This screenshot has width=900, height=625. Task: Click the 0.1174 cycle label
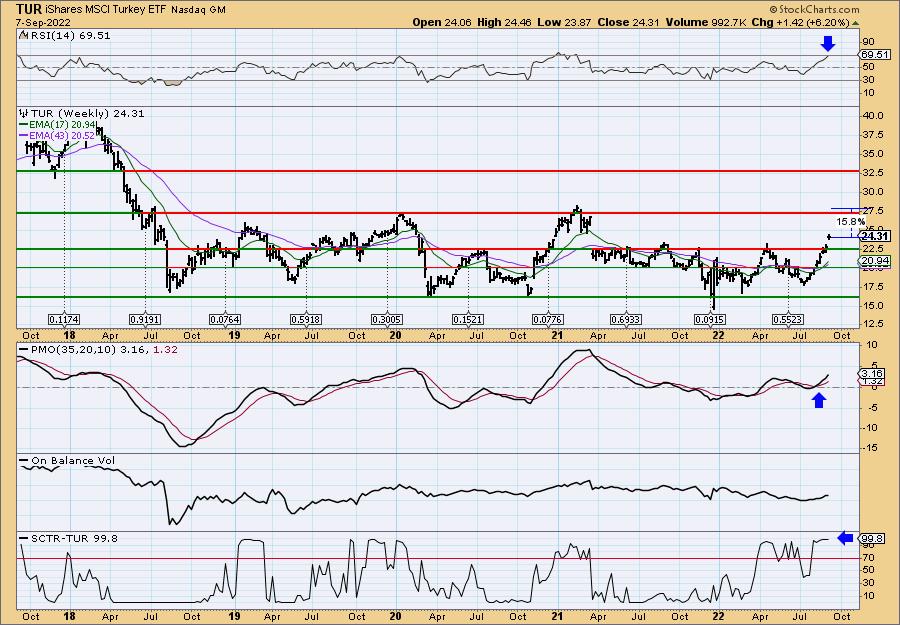click(x=64, y=319)
